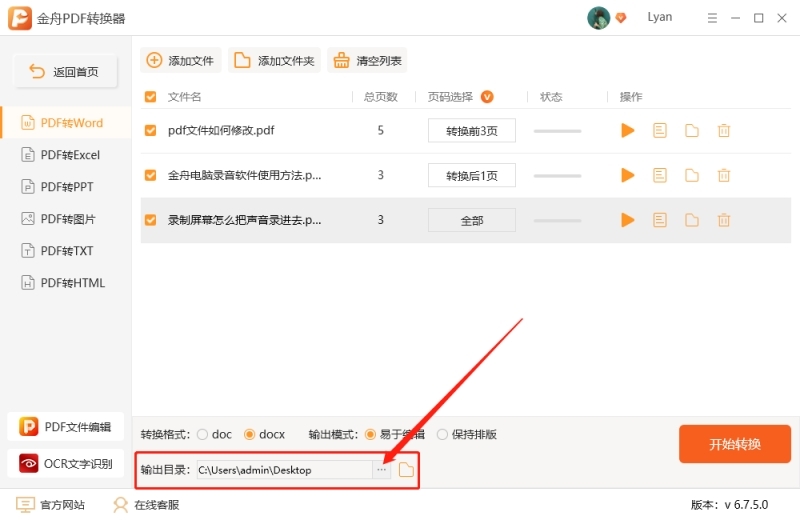Click the 状态 column header
The width and height of the screenshot is (800, 520).
click(551, 97)
